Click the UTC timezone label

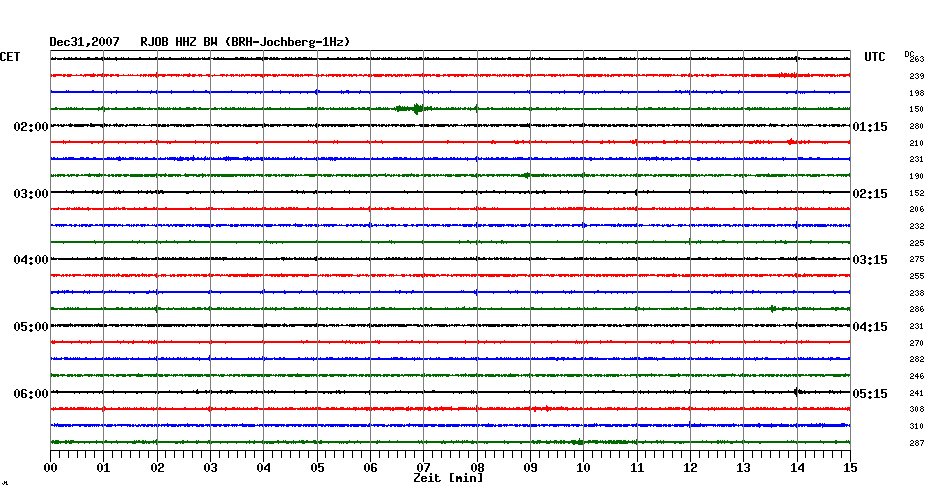pos(875,57)
